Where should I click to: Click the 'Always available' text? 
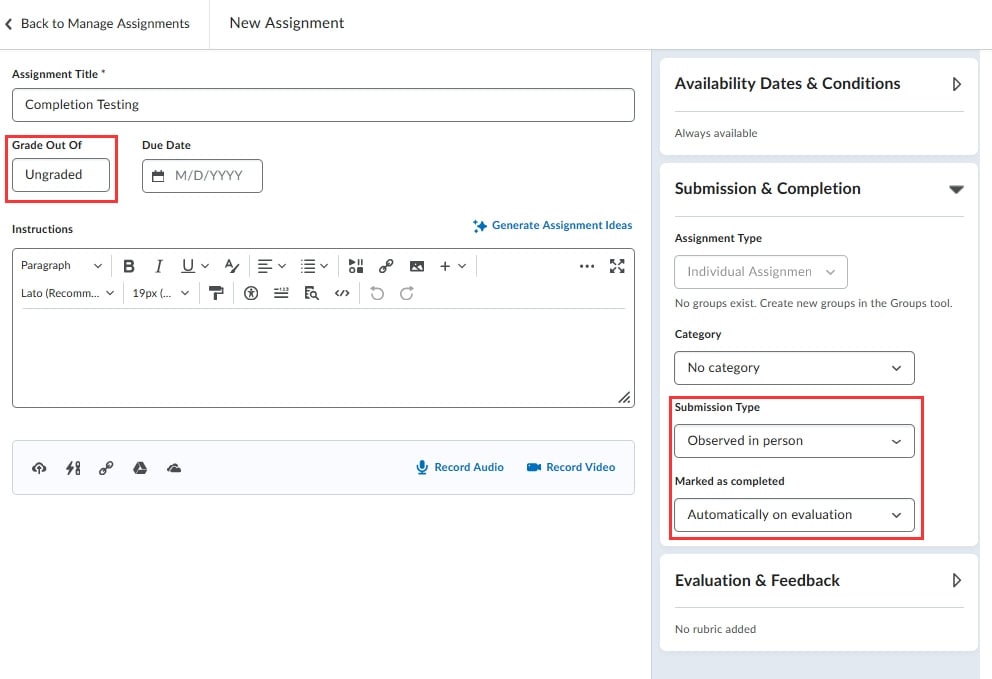[x=716, y=134]
